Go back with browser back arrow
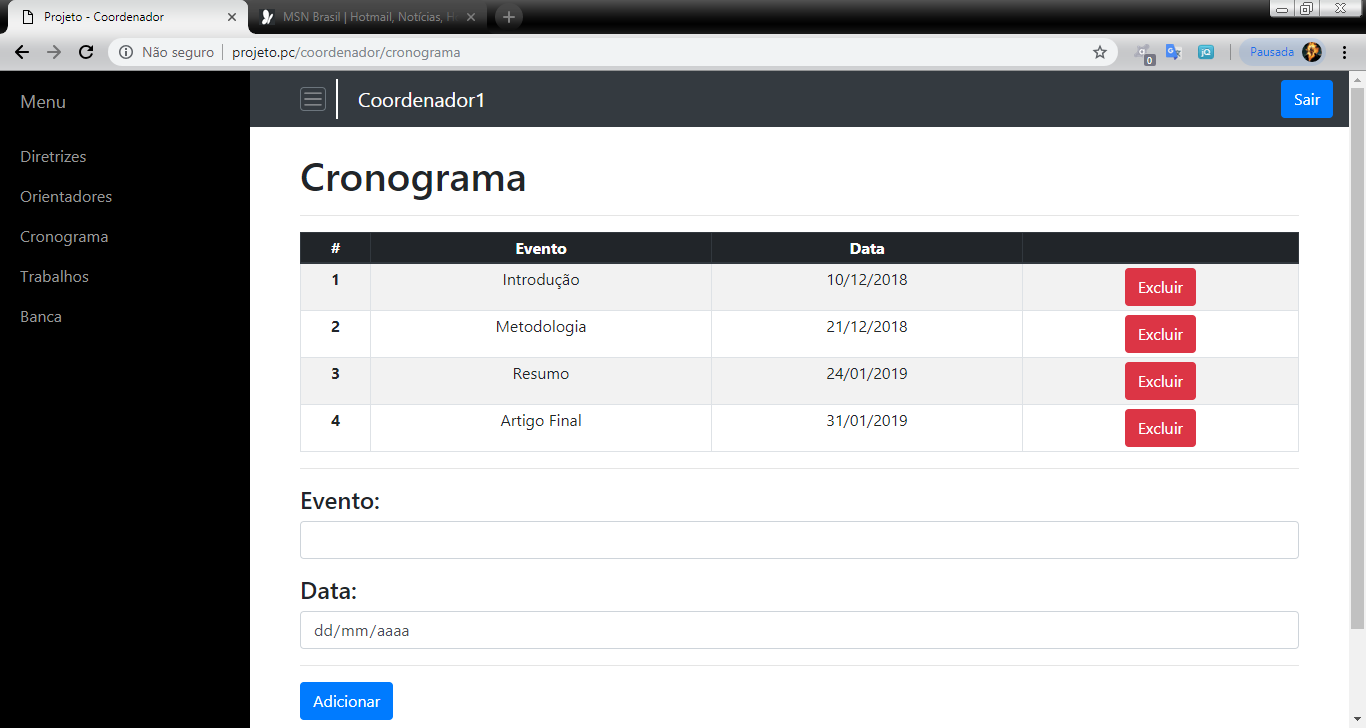1366x728 pixels. pyautogui.click(x=22, y=52)
